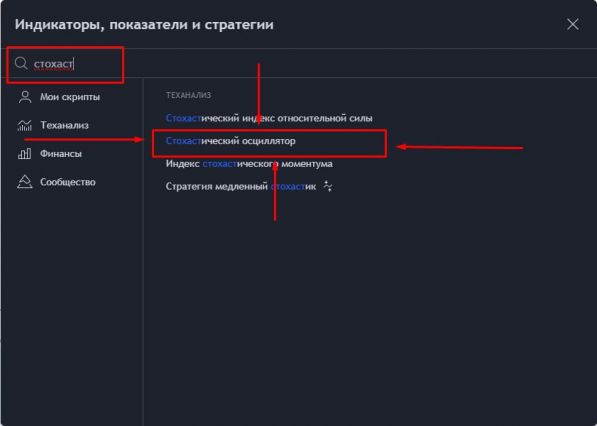Click the Сообщество community icon

coord(25,182)
